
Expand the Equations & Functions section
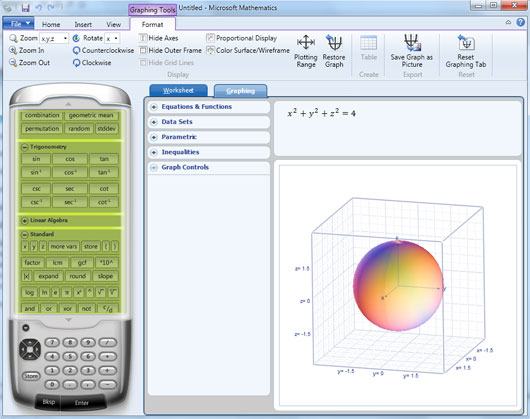154,107
